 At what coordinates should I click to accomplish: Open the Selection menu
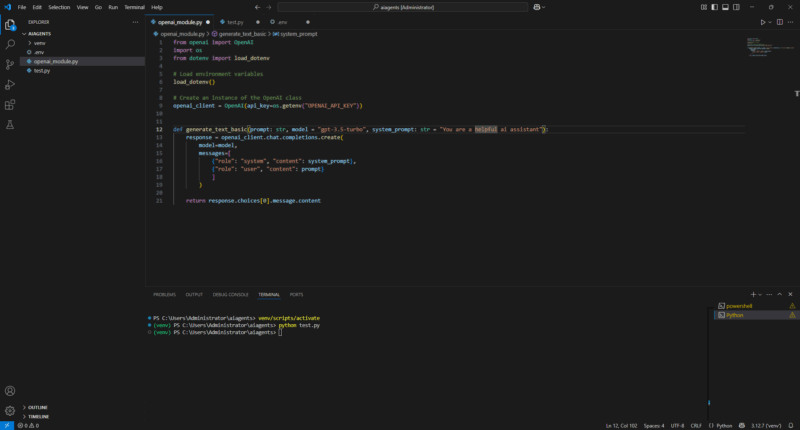pos(59,7)
